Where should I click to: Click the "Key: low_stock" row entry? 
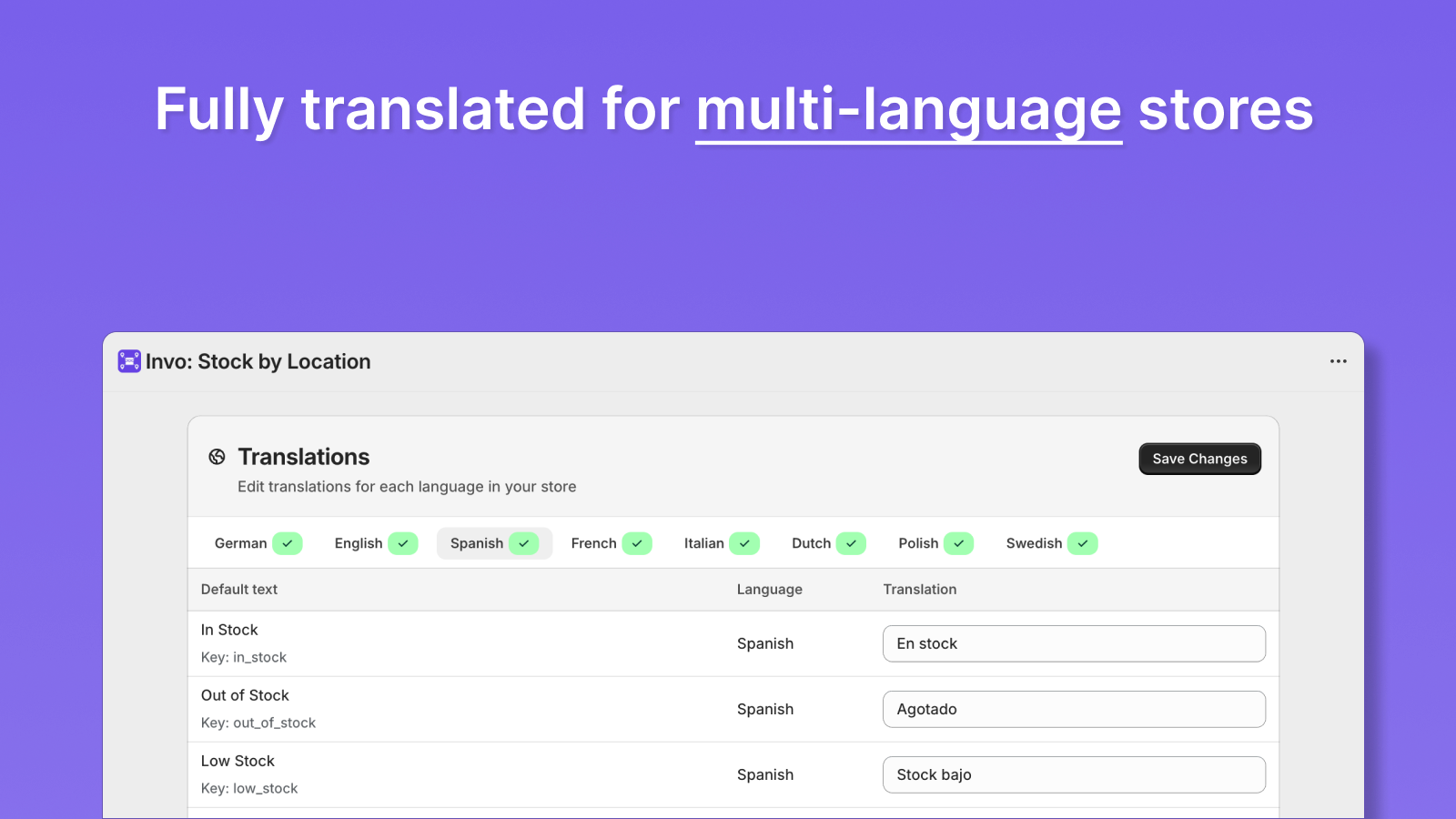point(249,788)
